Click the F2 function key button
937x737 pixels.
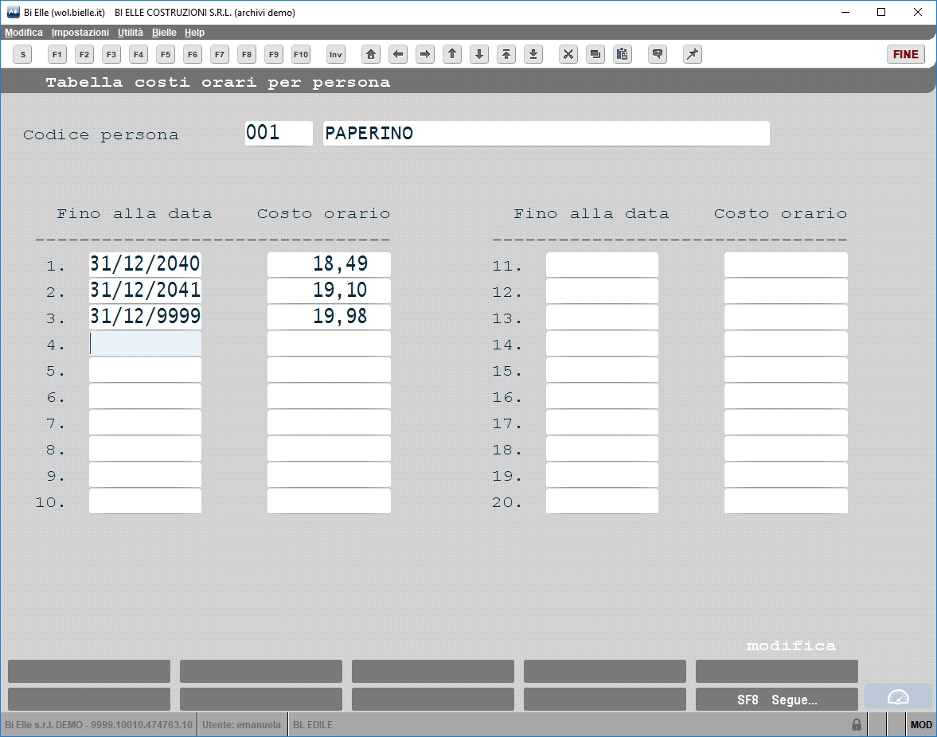pyautogui.click(x=84, y=54)
